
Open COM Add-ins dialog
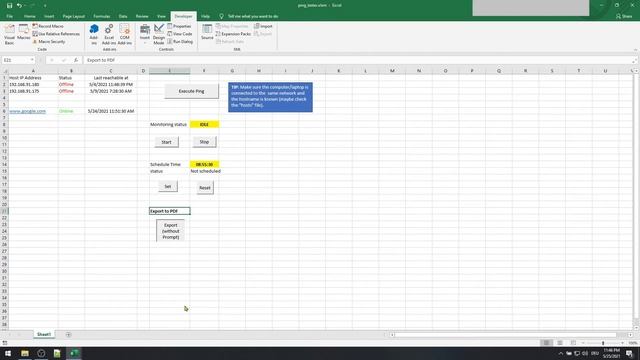(x=124, y=34)
